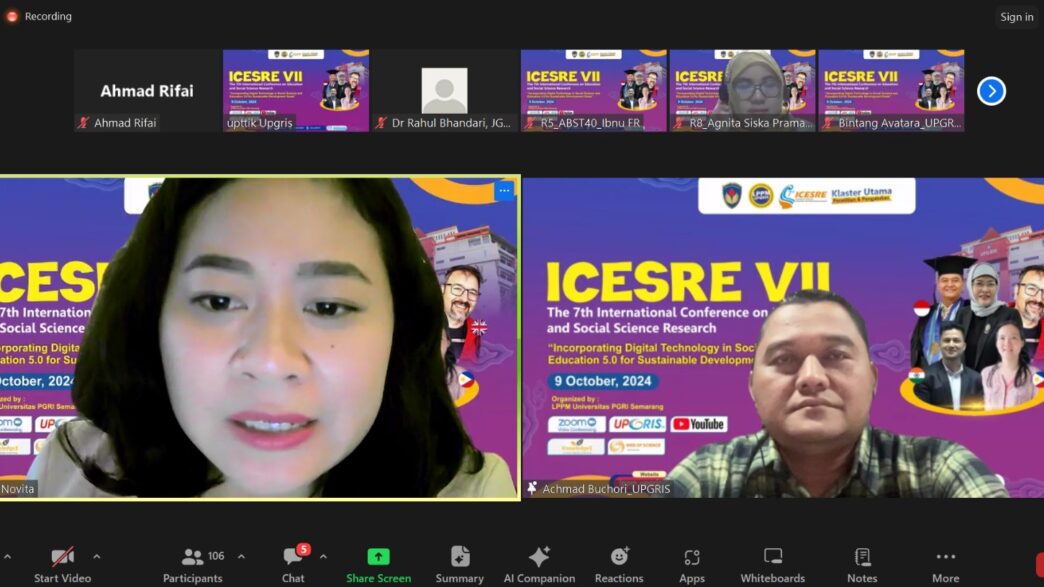Open the More options menu in toolbar
This screenshot has width=1044, height=587.
pyautogui.click(x=945, y=557)
